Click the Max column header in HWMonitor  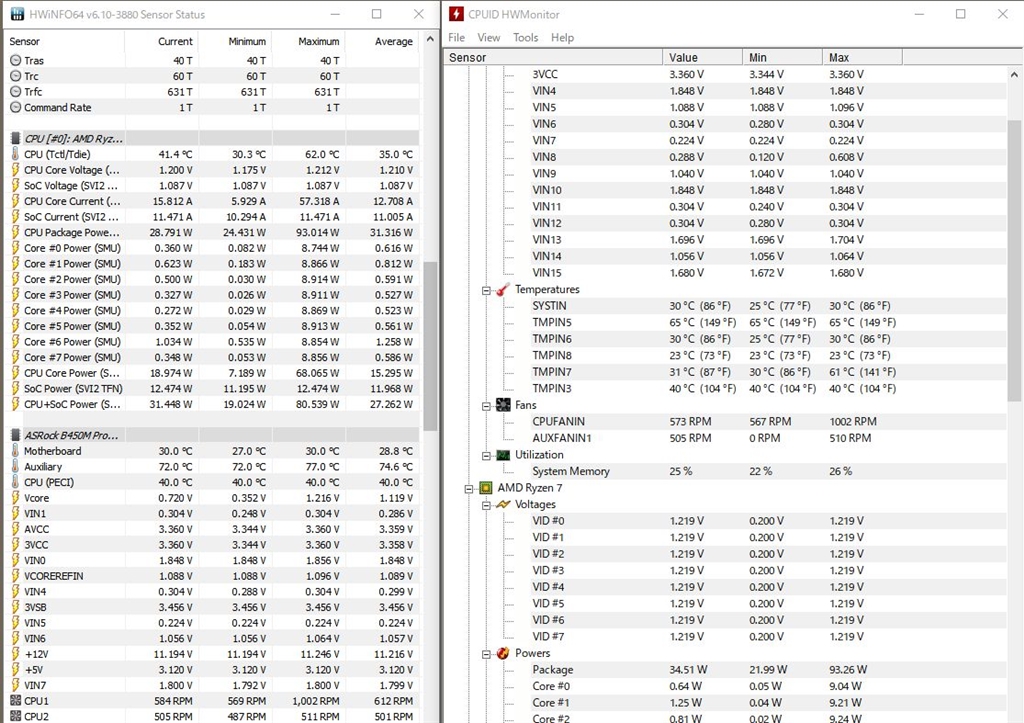[862, 57]
